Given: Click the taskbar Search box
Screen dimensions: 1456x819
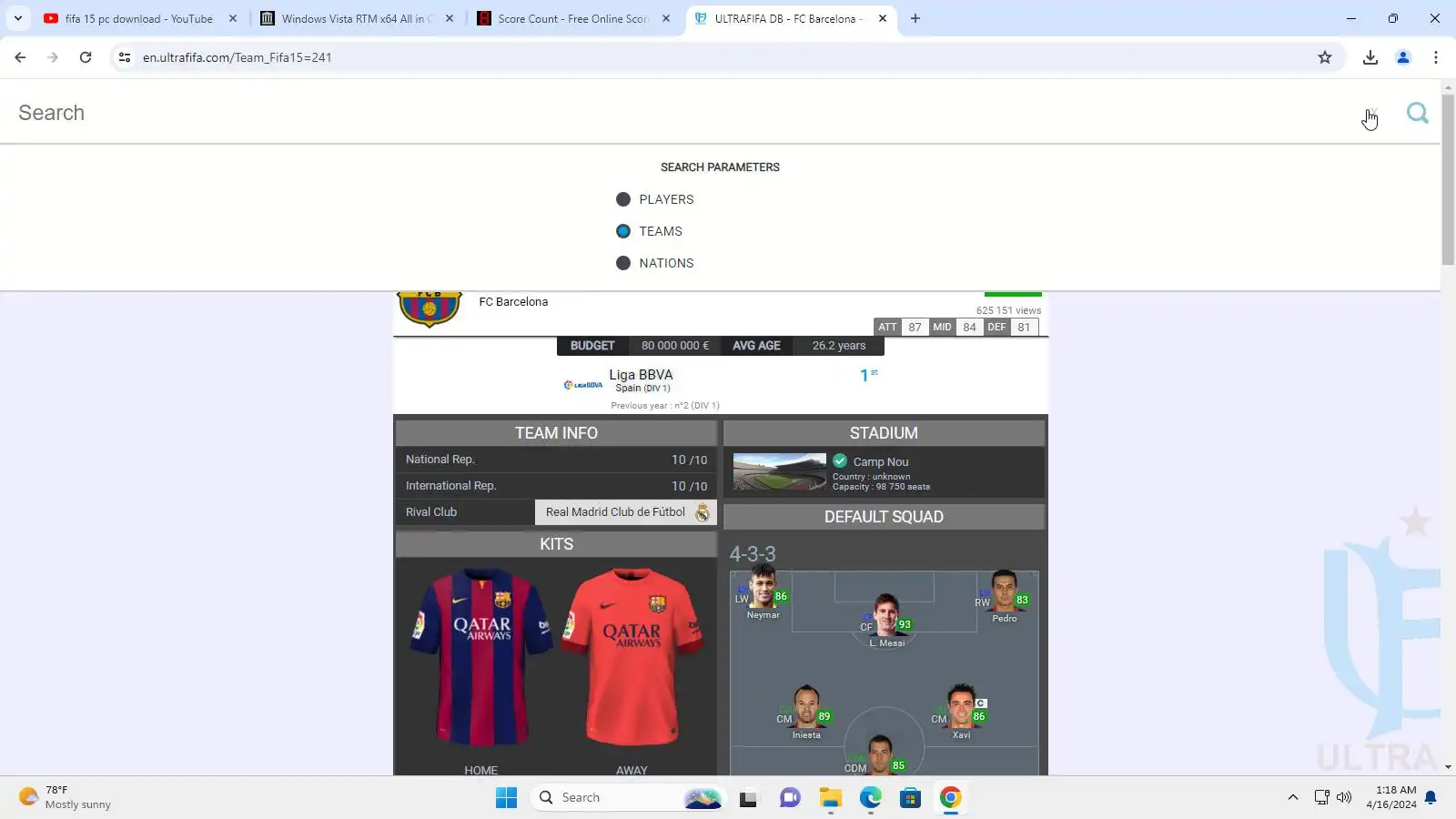Looking at the screenshot, I should pos(628,798).
